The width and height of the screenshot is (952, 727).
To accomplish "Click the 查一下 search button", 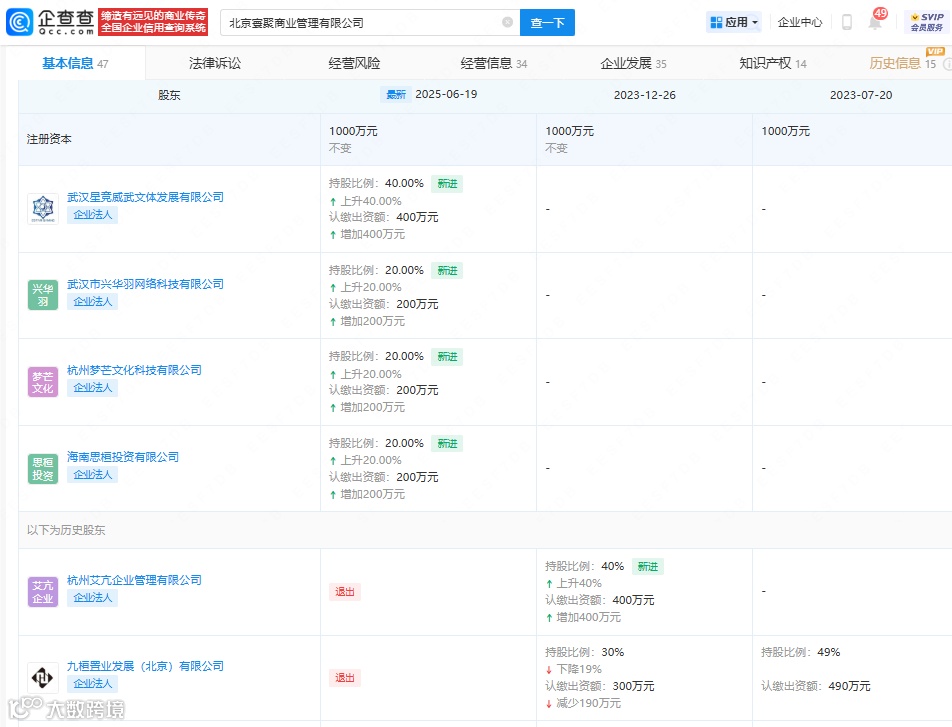I will (x=548, y=22).
